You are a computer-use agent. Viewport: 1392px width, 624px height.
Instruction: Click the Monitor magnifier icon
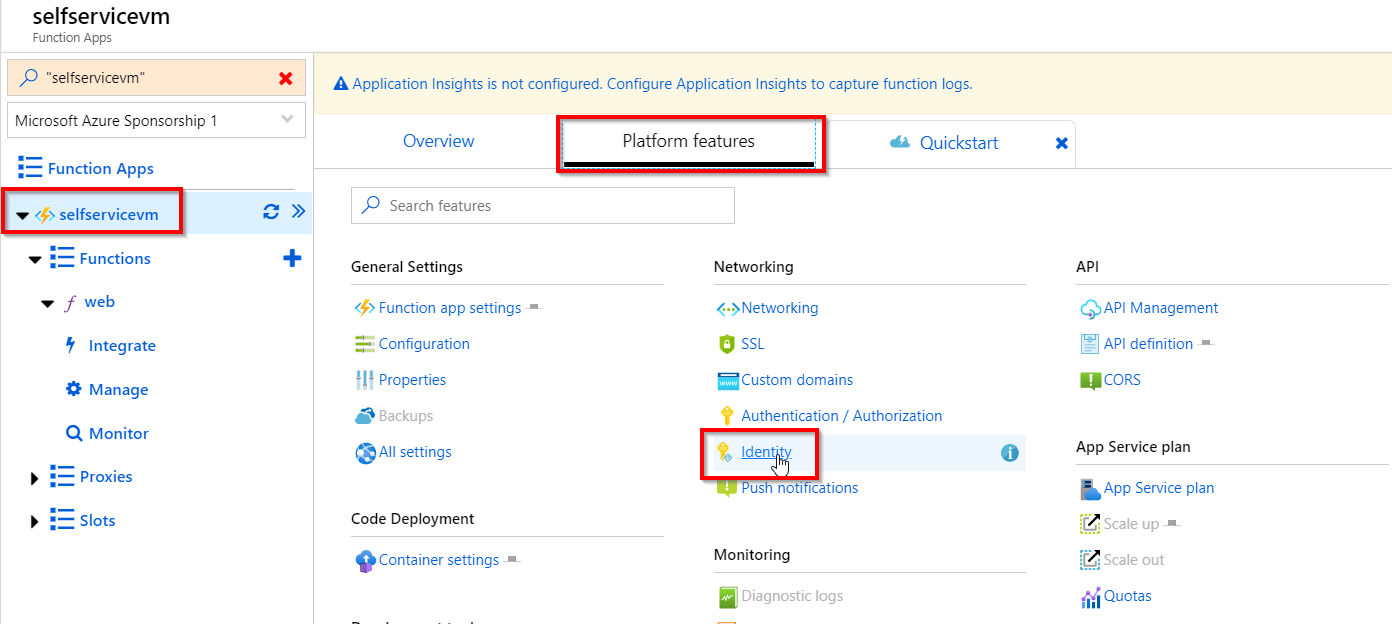74,434
